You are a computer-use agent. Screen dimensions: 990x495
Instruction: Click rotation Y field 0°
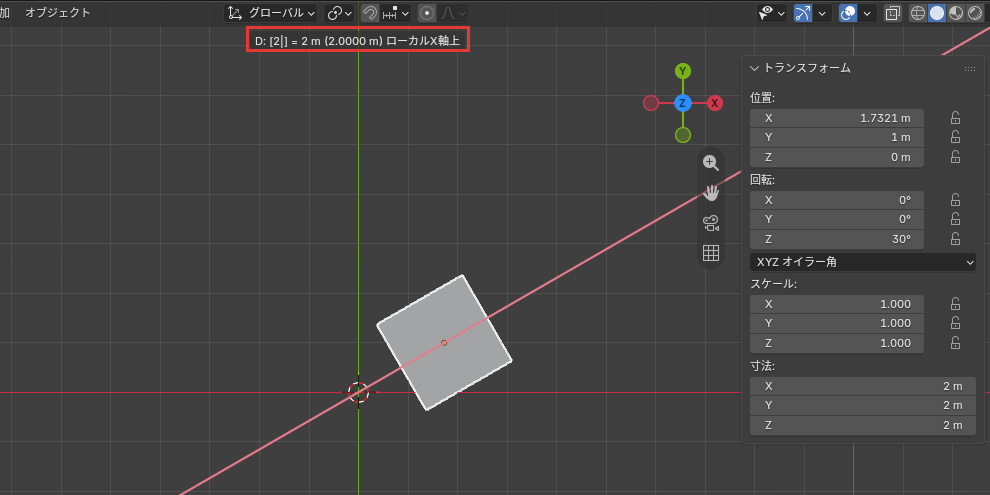[837, 219]
